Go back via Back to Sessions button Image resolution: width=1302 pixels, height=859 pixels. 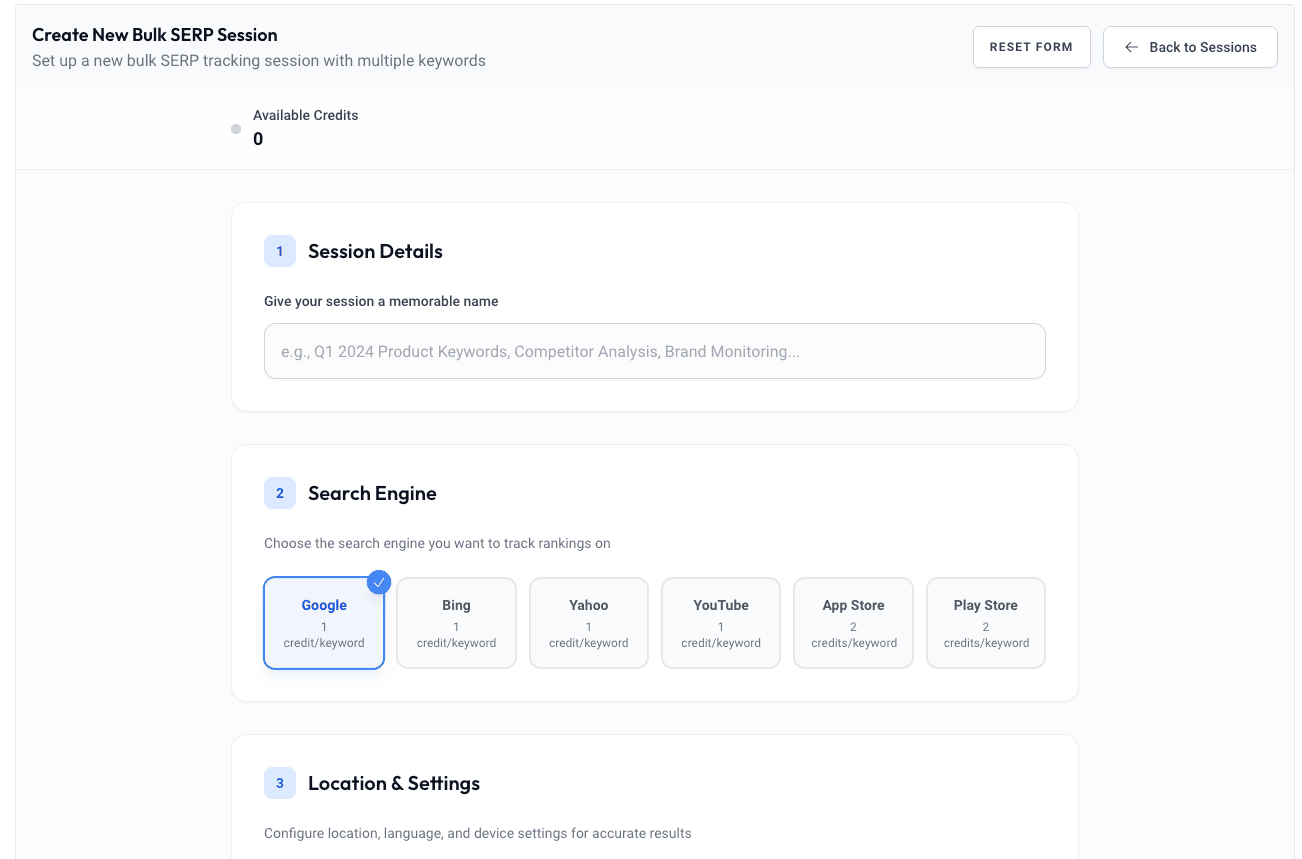pos(1190,47)
